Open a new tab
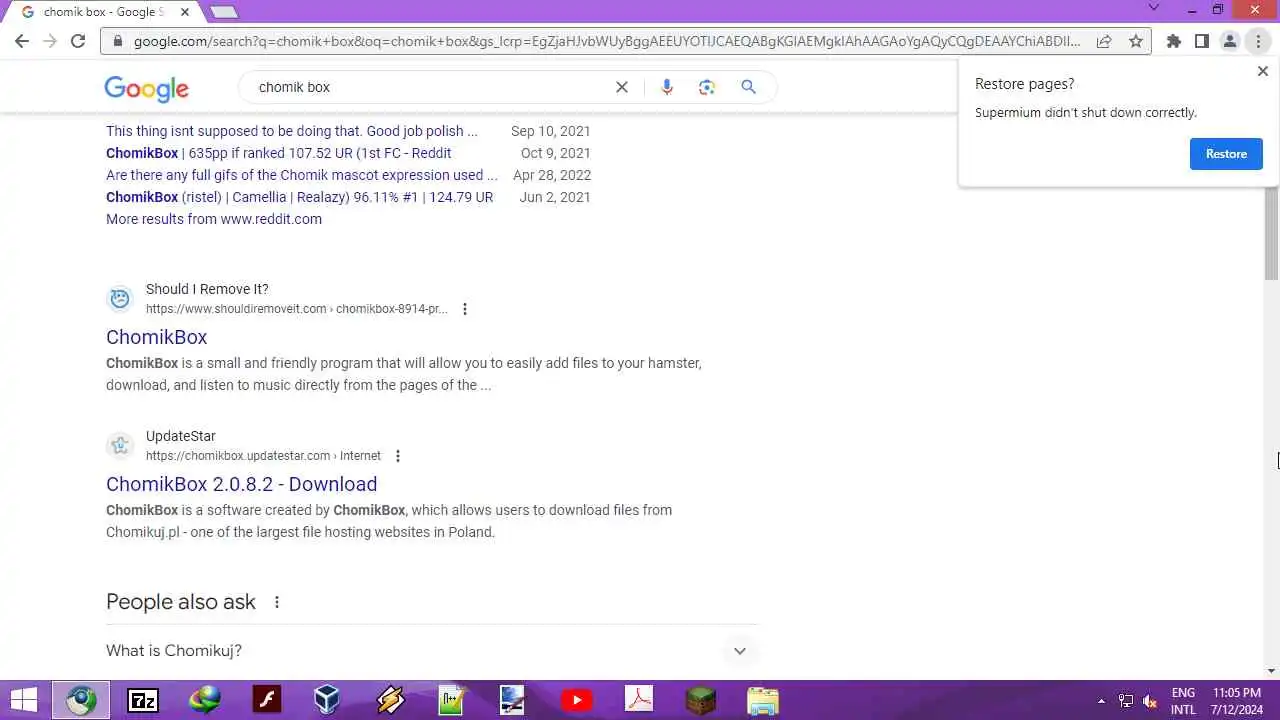Viewport: 1280px width, 720px height. tap(224, 12)
